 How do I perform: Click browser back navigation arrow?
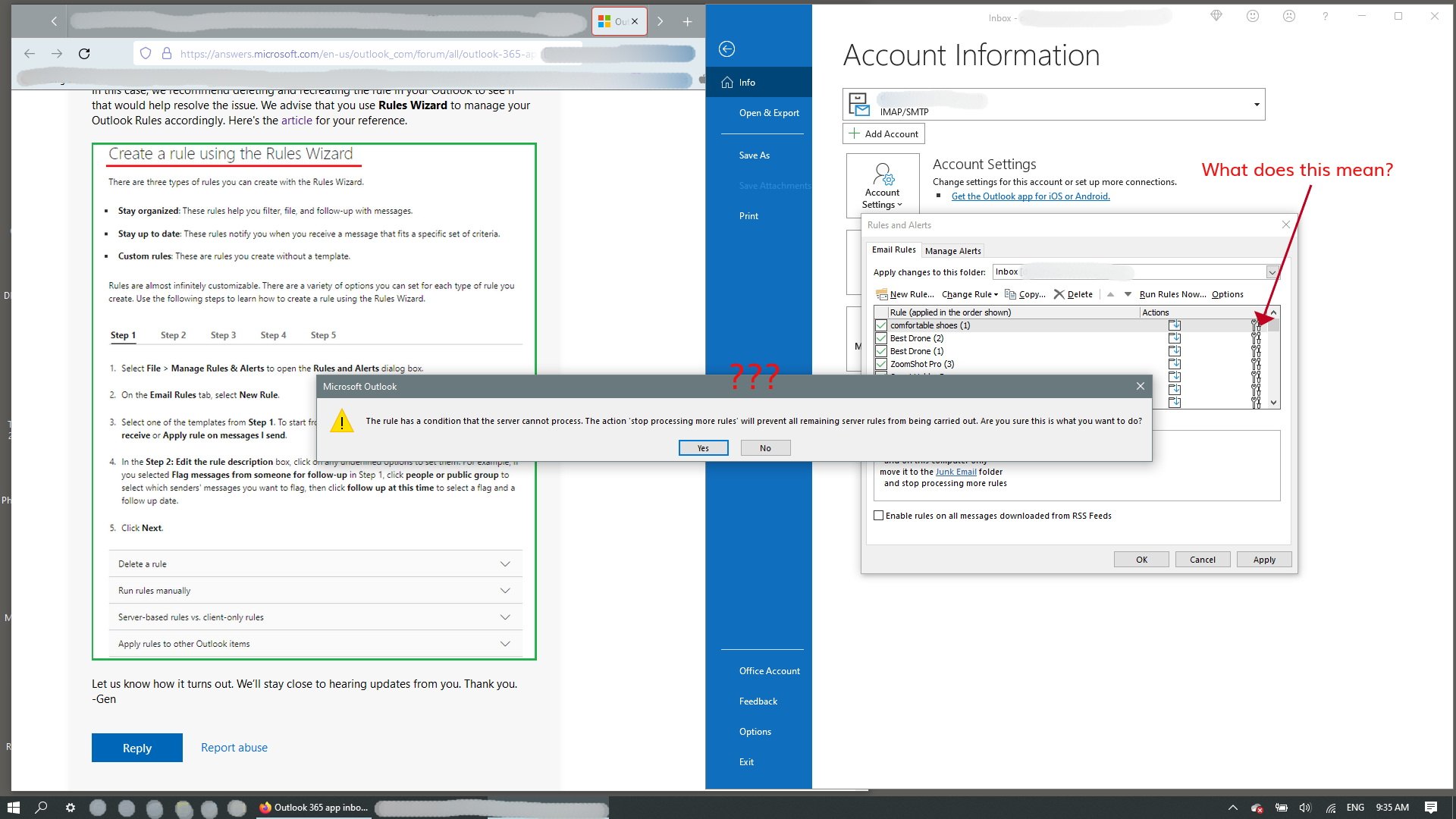click(30, 54)
